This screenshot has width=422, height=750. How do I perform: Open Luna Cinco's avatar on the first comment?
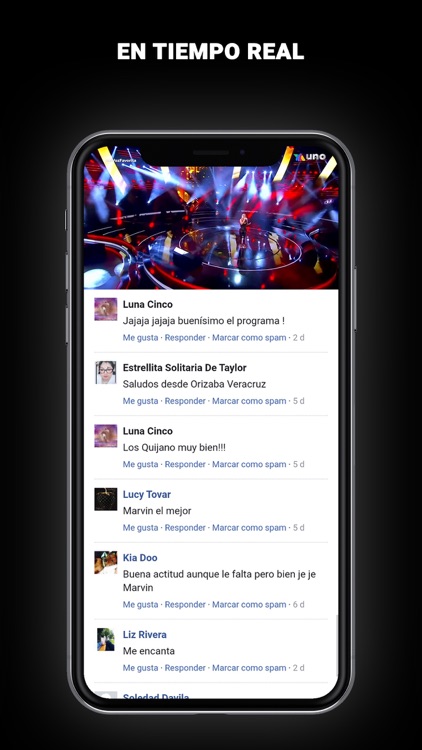105,309
